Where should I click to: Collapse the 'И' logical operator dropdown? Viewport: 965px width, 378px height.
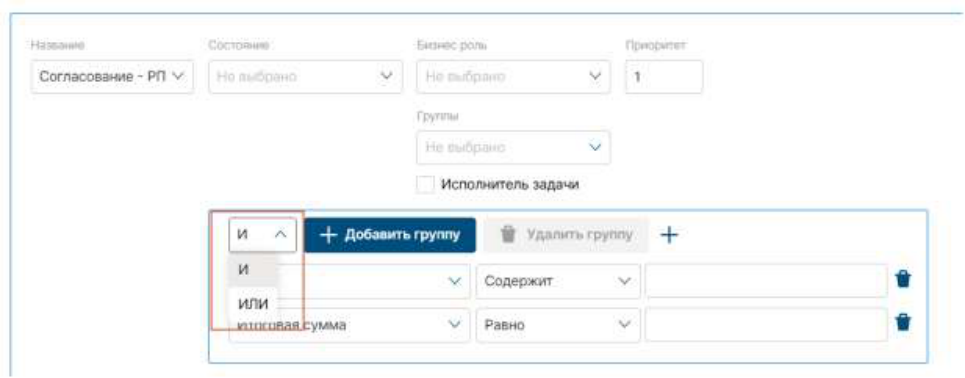263,235
